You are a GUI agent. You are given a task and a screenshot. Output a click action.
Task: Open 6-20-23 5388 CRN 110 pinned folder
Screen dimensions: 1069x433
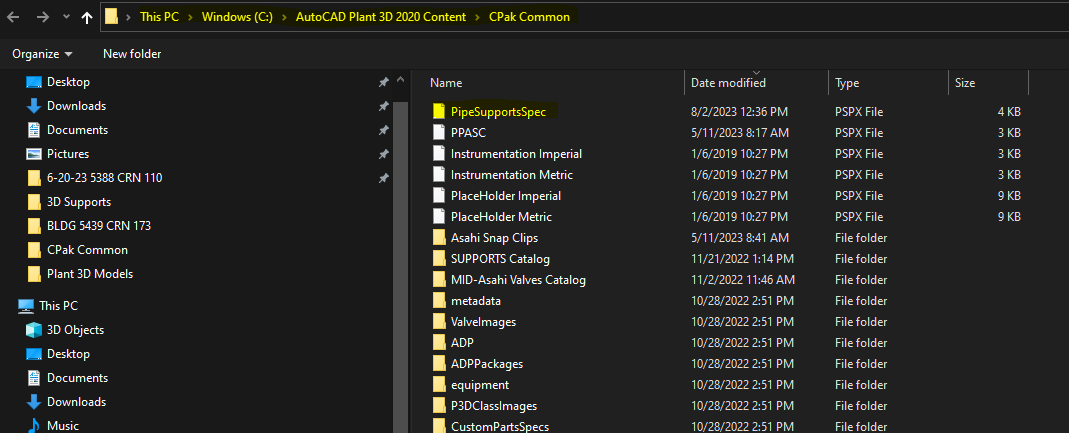104,178
